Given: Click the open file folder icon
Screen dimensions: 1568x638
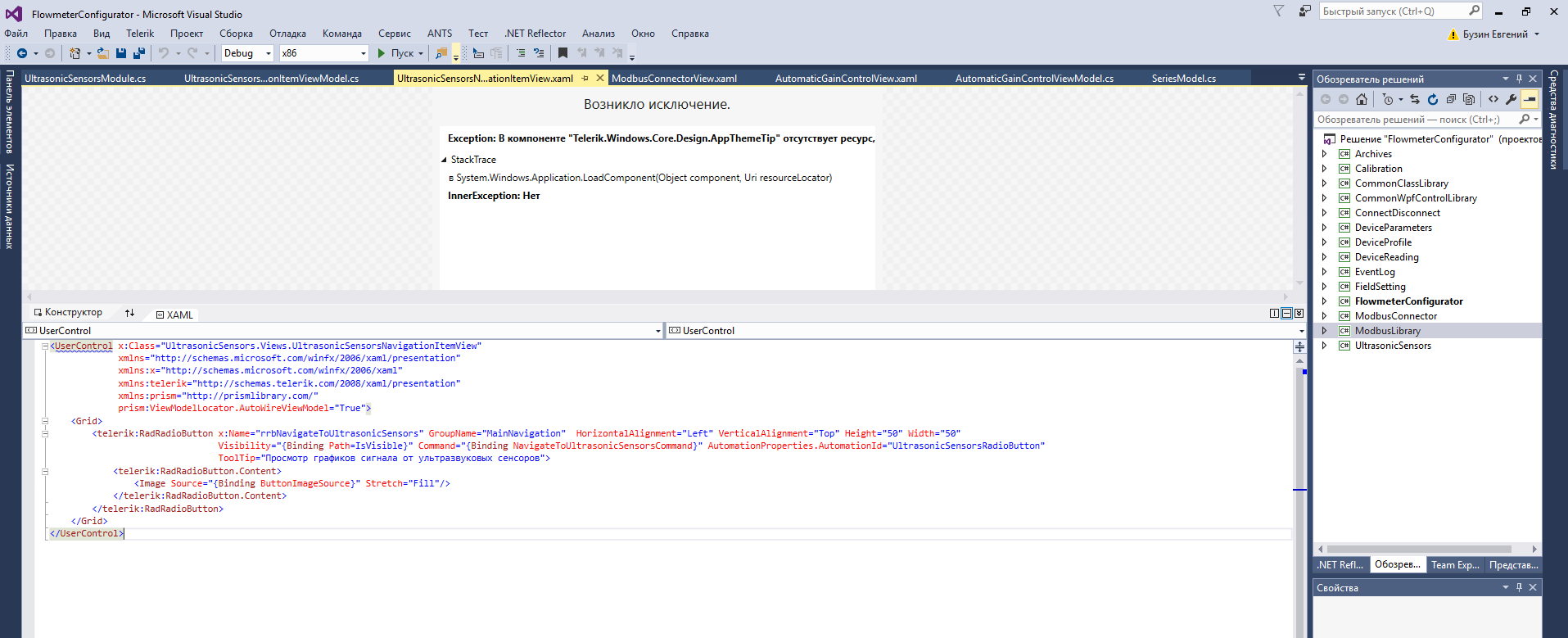Looking at the screenshot, I should (102, 53).
